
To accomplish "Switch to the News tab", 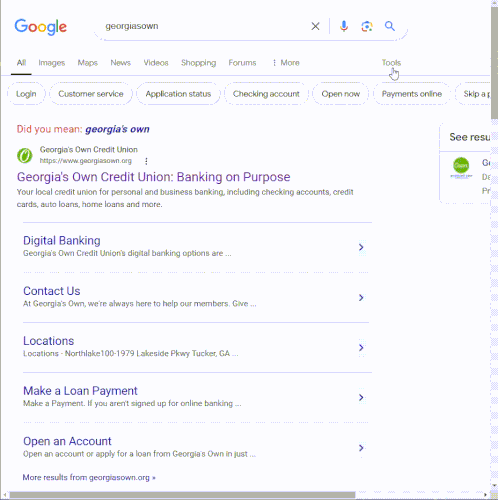I will (x=121, y=63).
